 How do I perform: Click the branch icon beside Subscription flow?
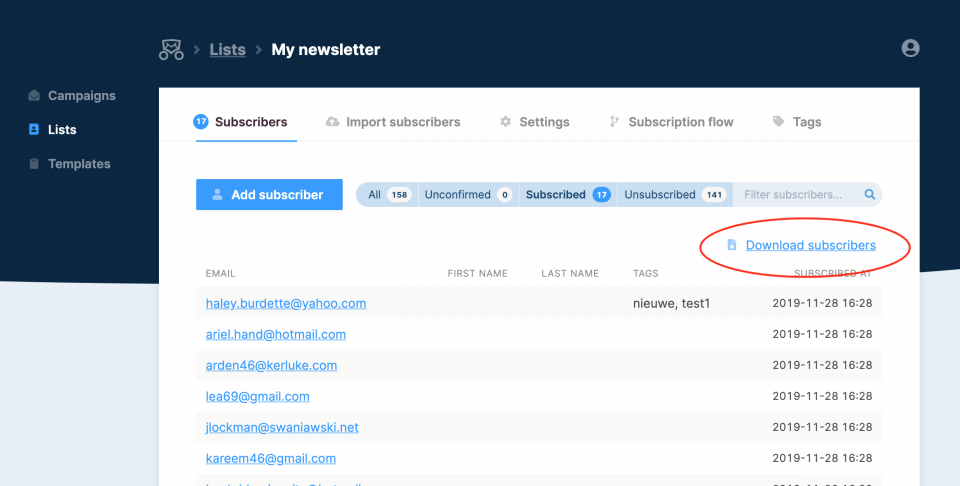tap(614, 122)
